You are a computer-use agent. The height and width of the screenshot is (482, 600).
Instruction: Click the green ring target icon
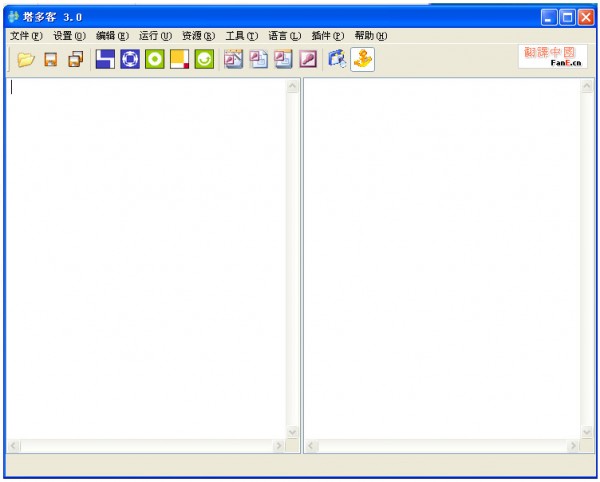[x=155, y=59]
